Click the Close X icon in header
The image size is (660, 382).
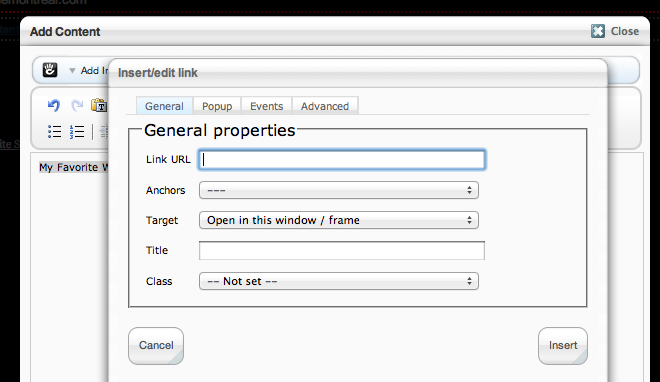[598, 31]
